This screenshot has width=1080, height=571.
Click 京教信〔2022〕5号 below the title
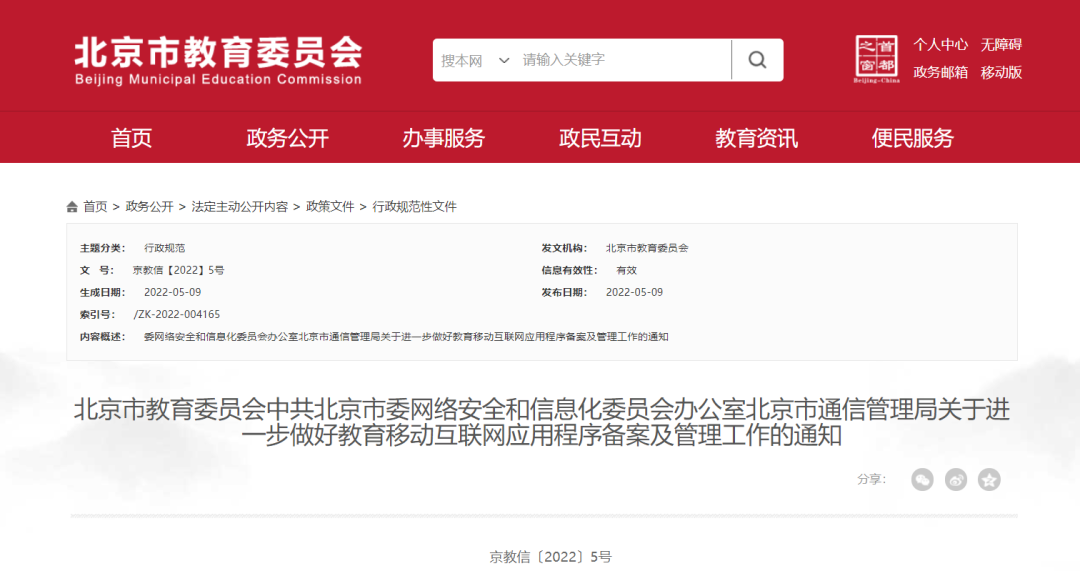tap(550, 557)
